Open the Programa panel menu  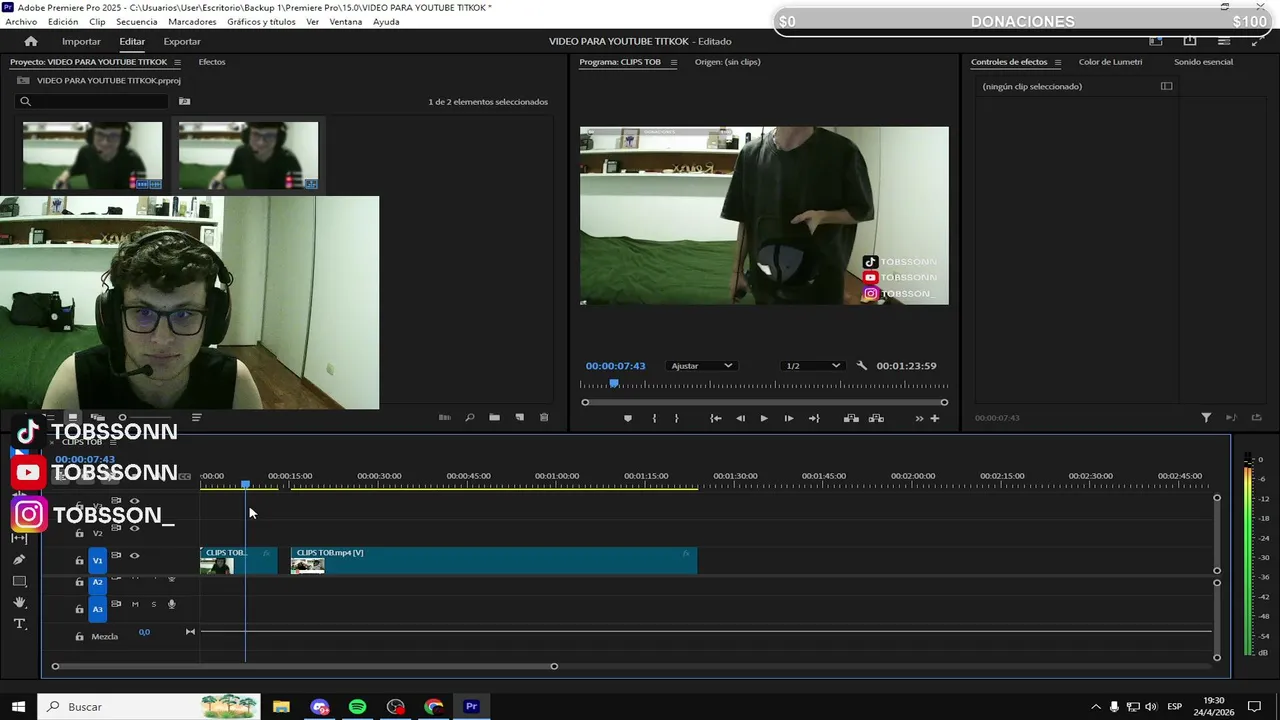[x=673, y=62]
